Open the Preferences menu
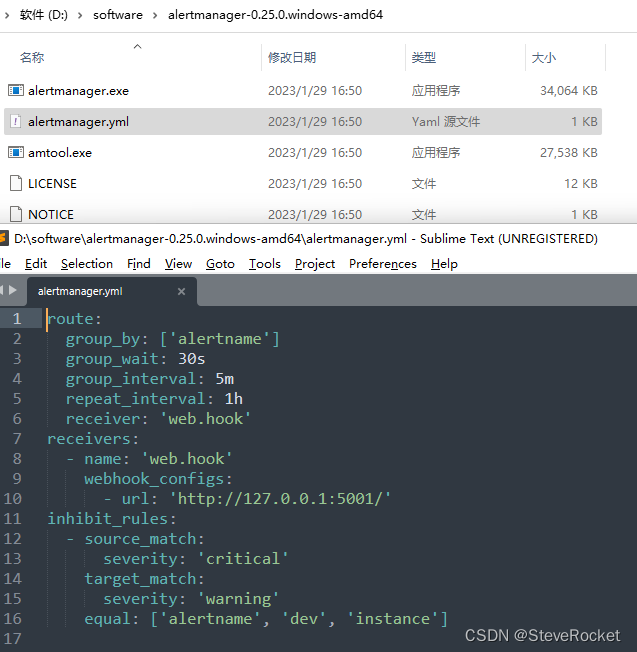The width and height of the screenshot is (637, 652). 383,264
